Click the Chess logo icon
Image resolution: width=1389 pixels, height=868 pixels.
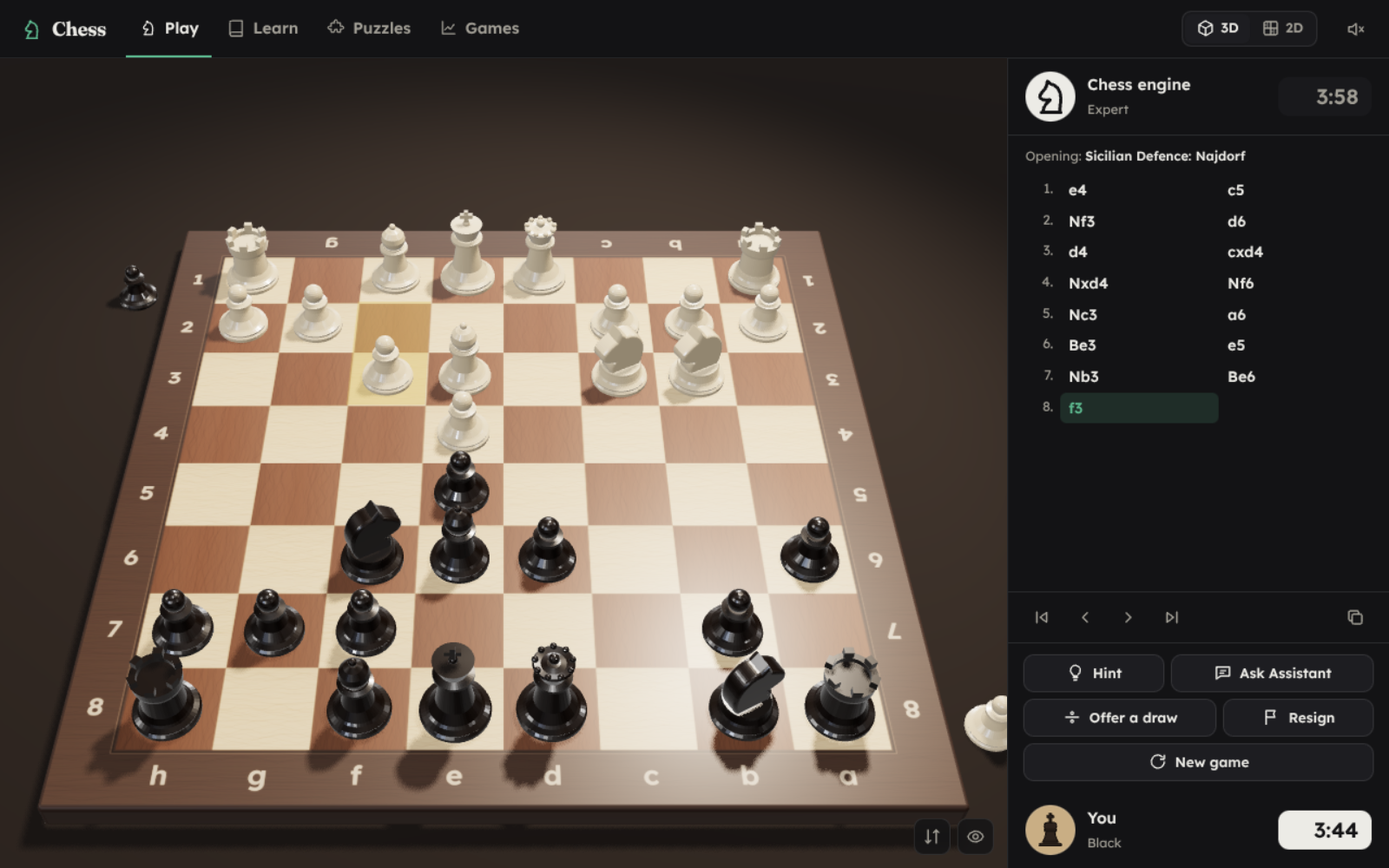coord(31,30)
